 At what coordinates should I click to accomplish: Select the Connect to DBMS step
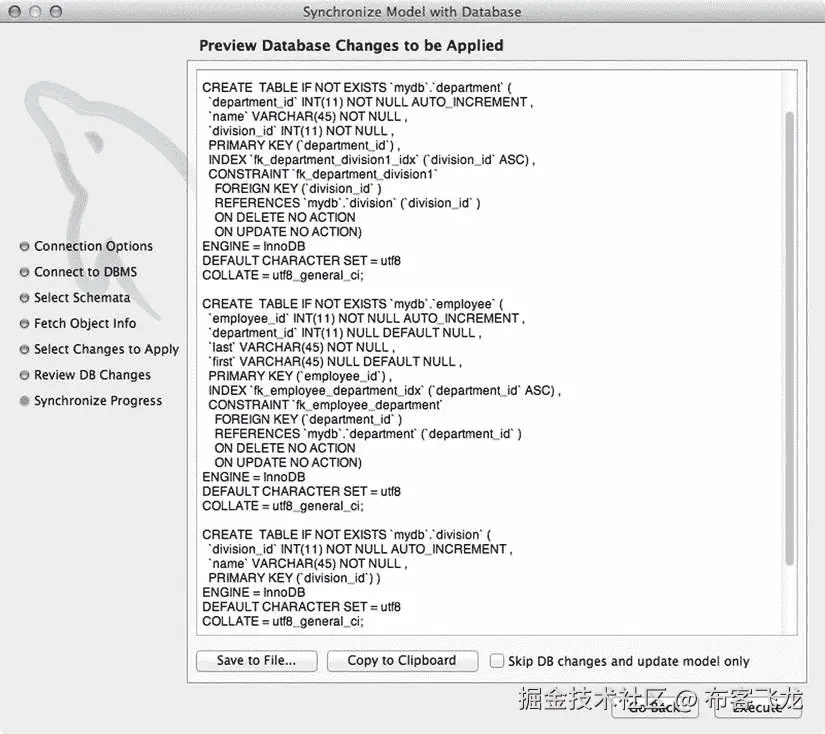pyautogui.click(x=85, y=272)
